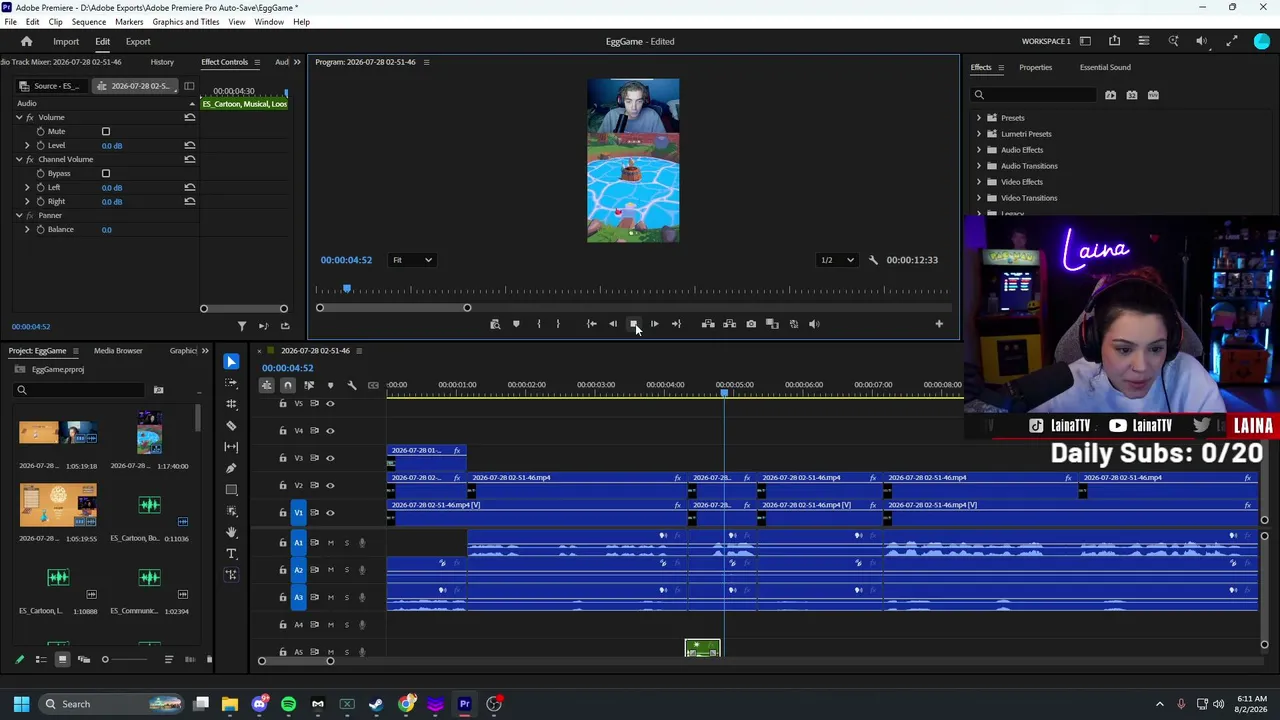Viewport: 1280px width, 720px height.
Task: Toggle lock on track V2
Action: click(x=283, y=485)
